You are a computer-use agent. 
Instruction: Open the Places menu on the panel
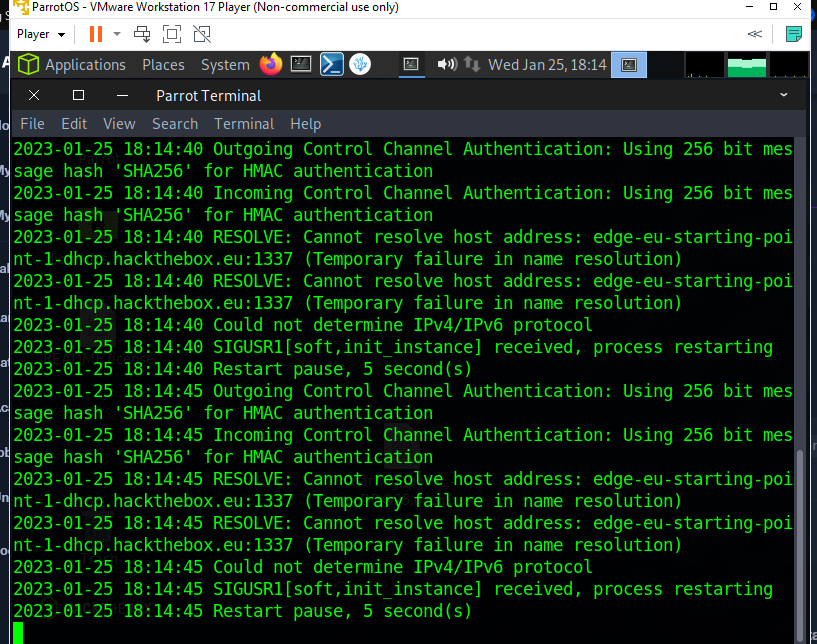tap(163, 63)
